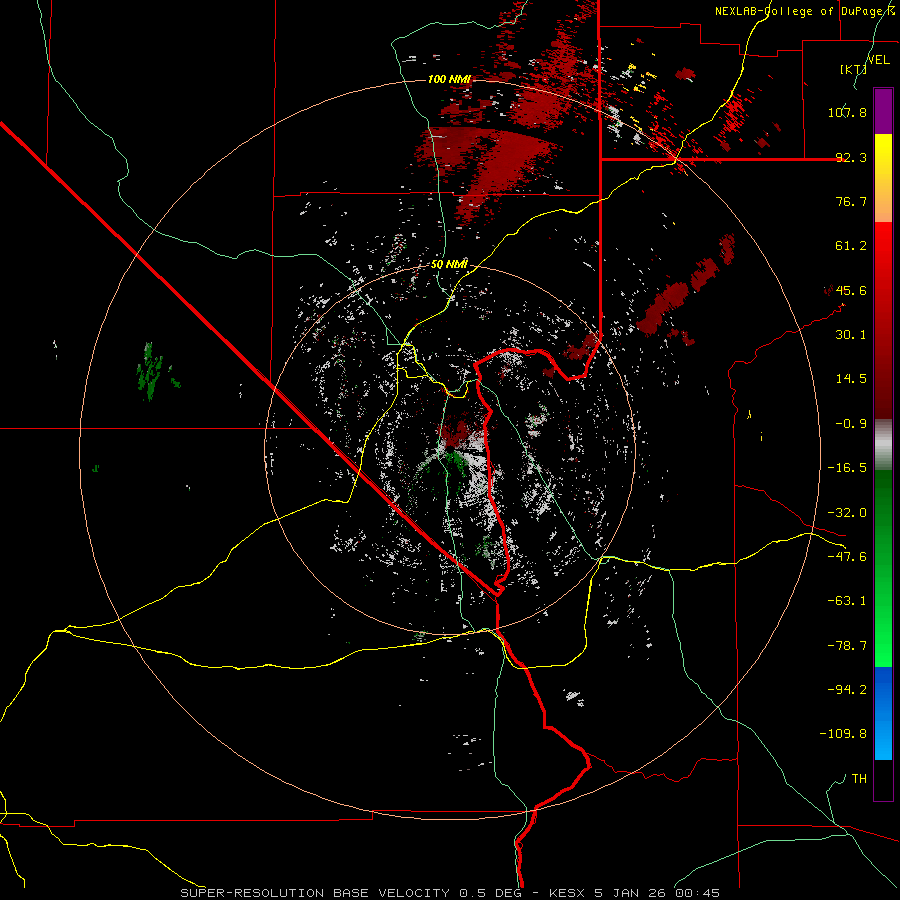
Task: Select the -16.5 legend value
Action: click(x=847, y=468)
